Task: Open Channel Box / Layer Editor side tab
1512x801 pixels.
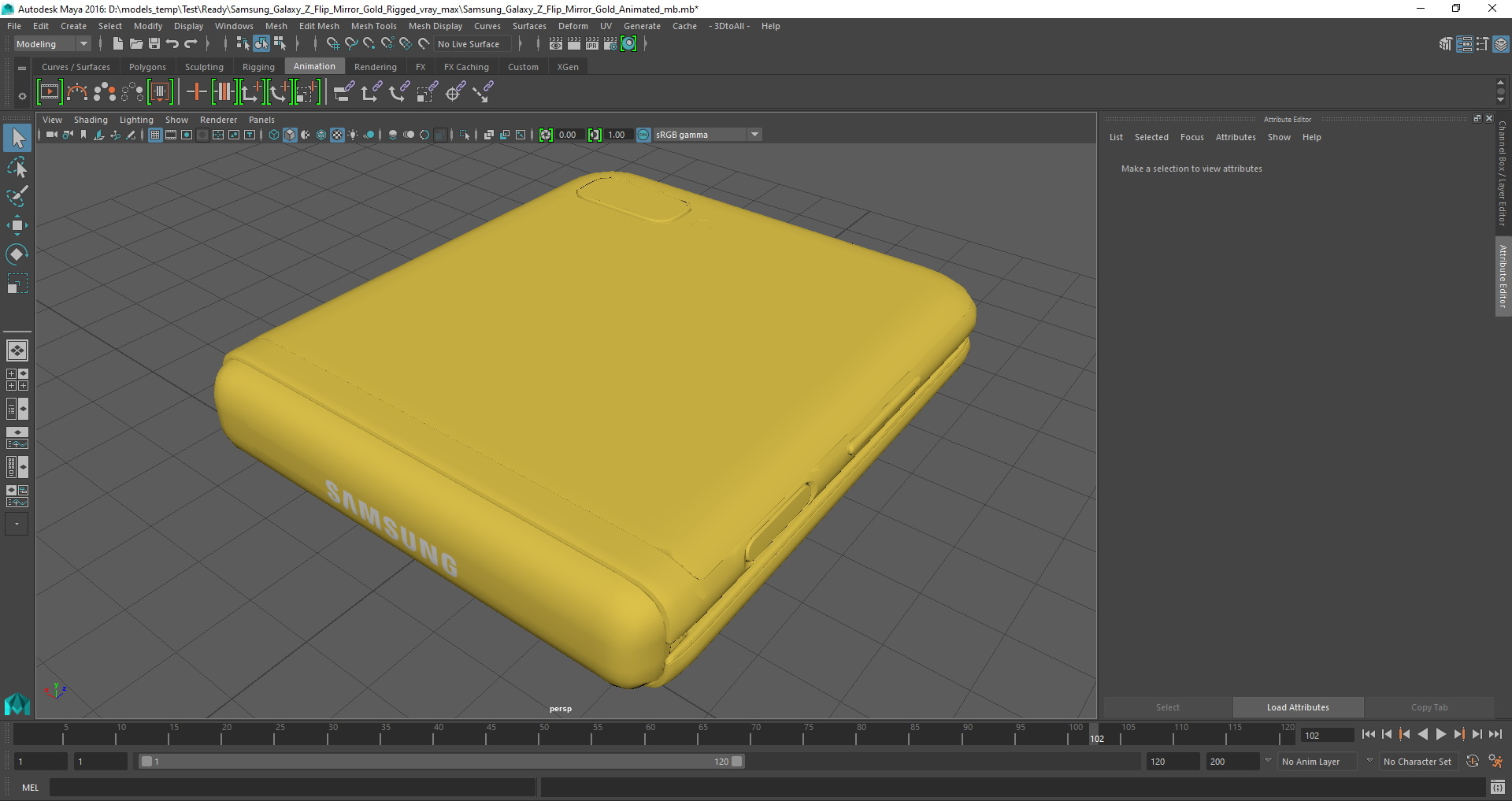Action: click(1503, 173)
